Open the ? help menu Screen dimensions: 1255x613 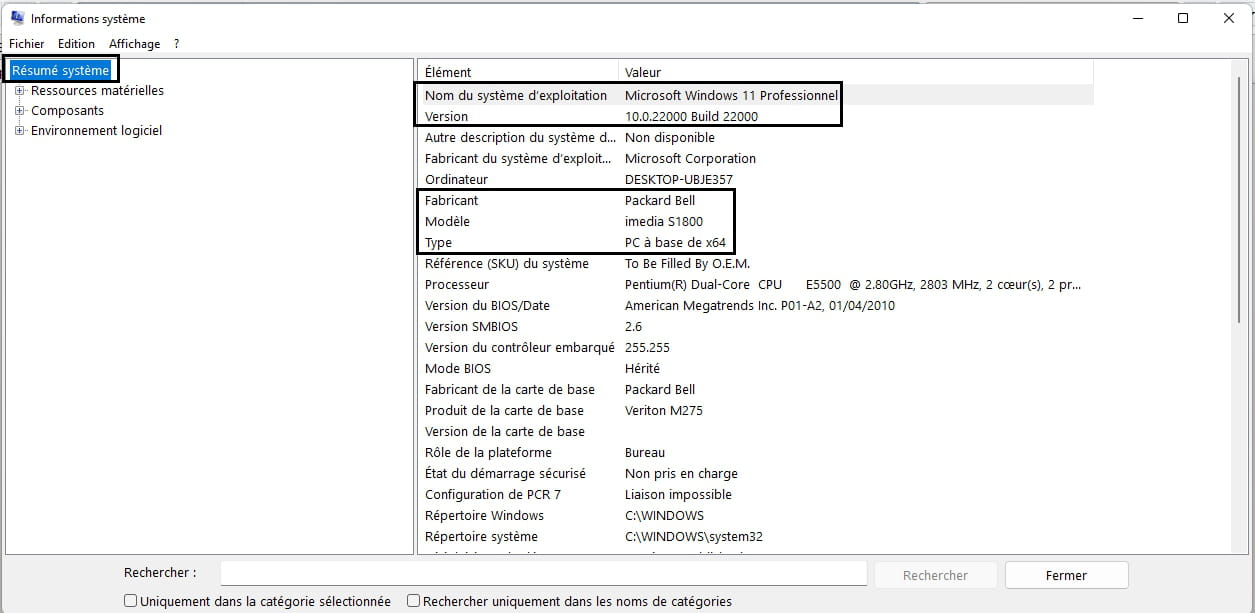tap(176, 44)
